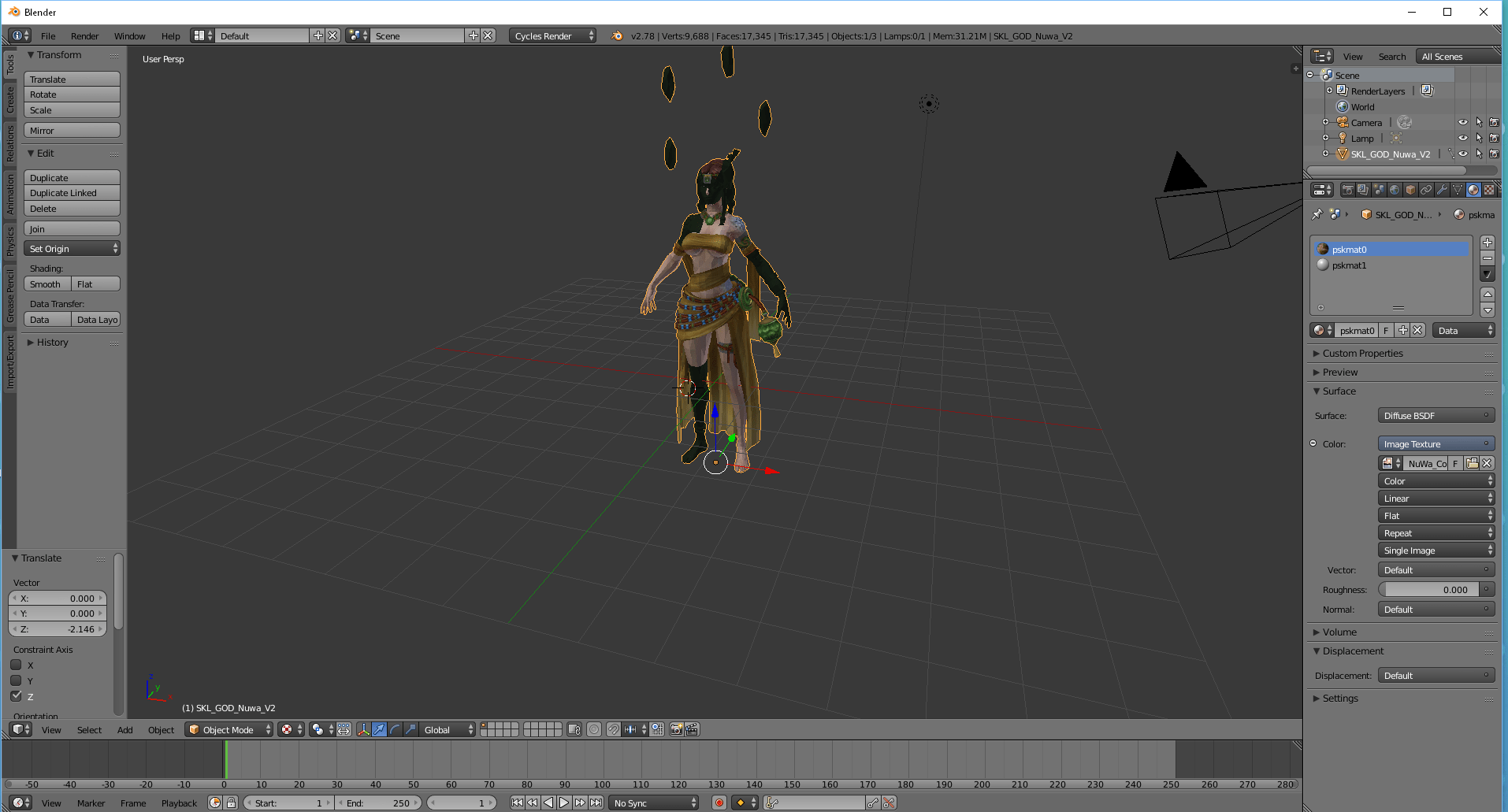
Task: Enable the X constraint axis checkbox
Action: (17, 665)
